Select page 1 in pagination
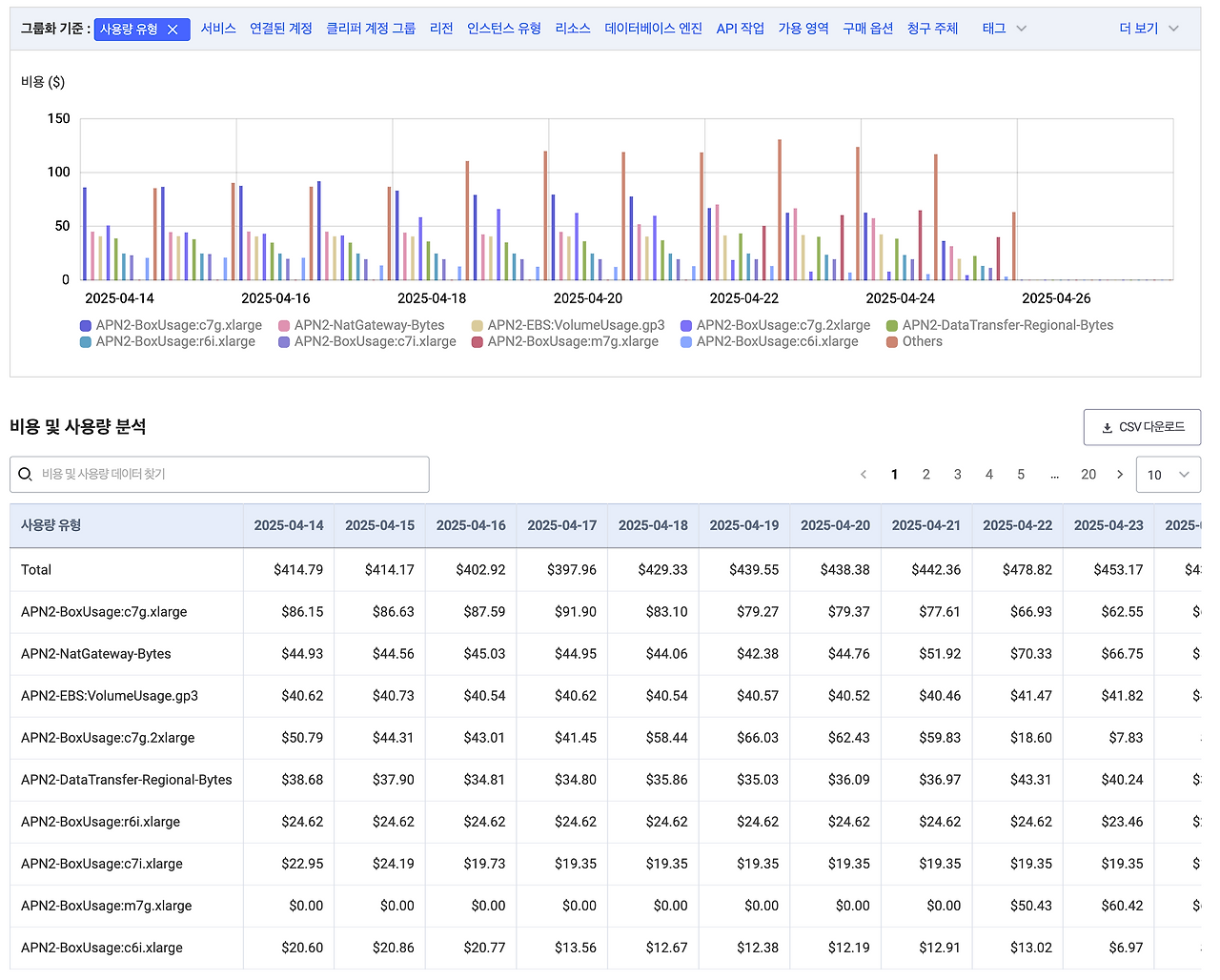This screenshot has height=980, width=1220. 894,474
